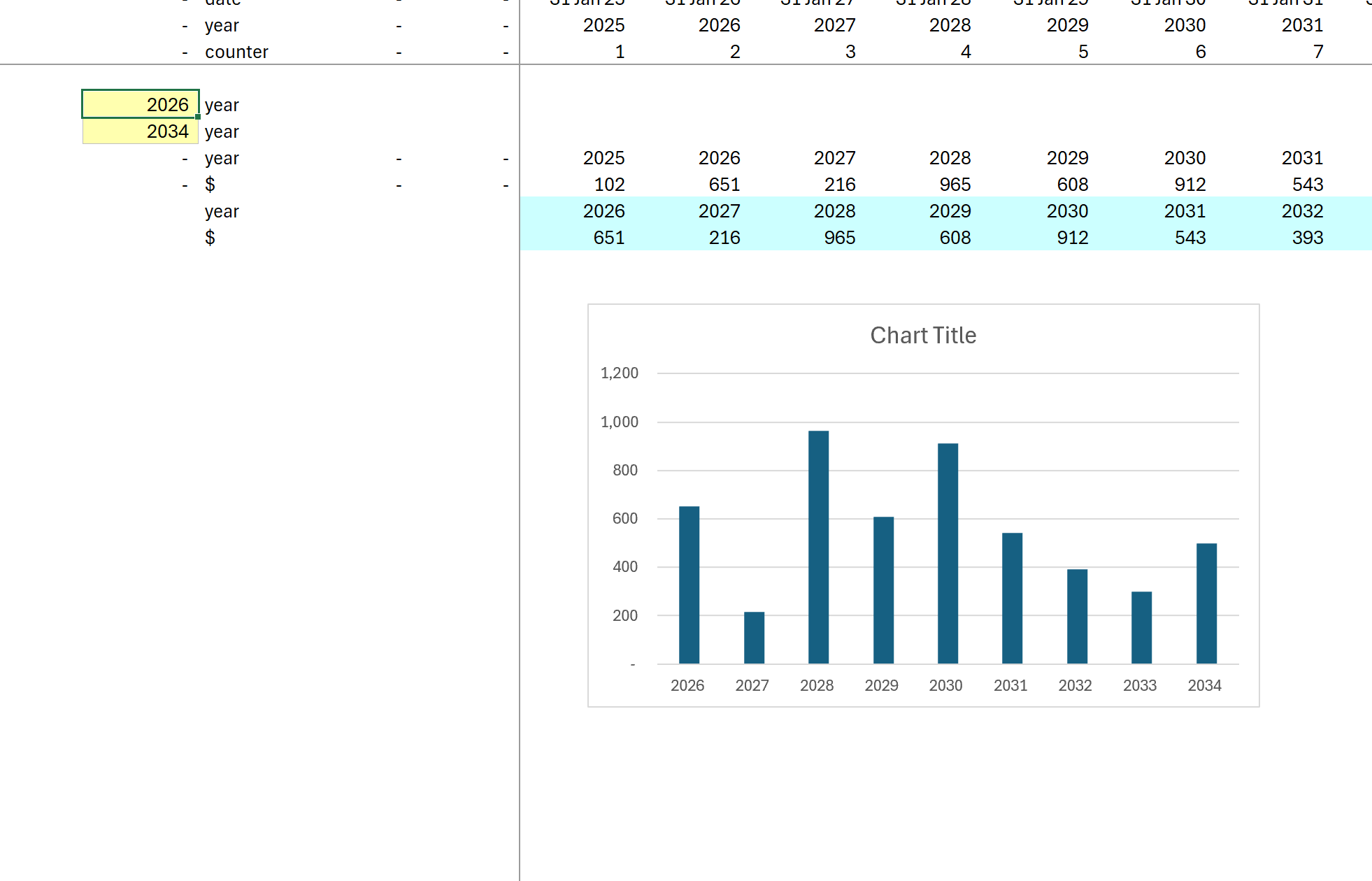Click the yellow end year cell 2034
The image size is (1372, 881).
click(x=140, y=131)
